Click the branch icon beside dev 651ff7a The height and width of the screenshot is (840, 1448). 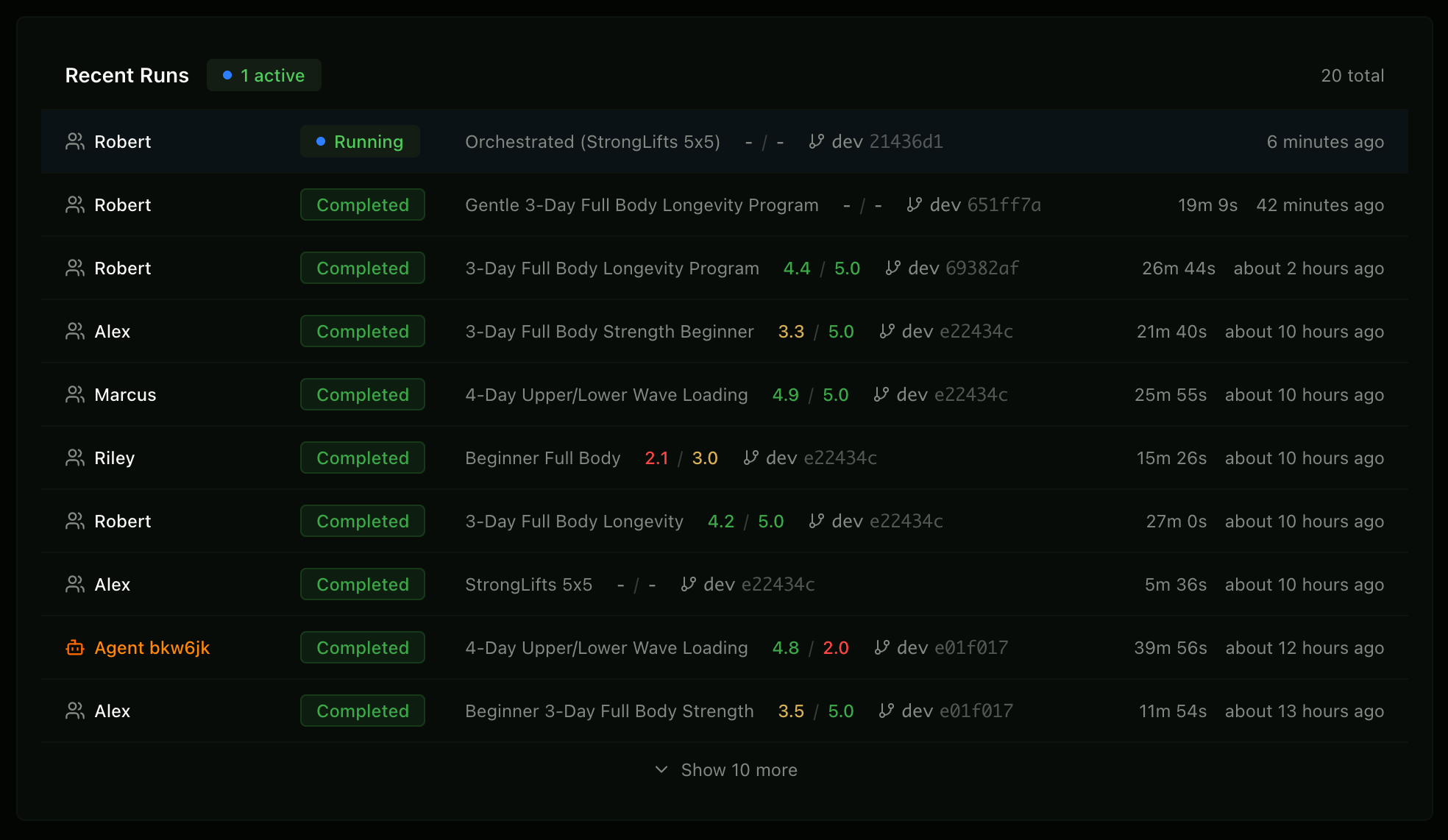coord(914,204)
